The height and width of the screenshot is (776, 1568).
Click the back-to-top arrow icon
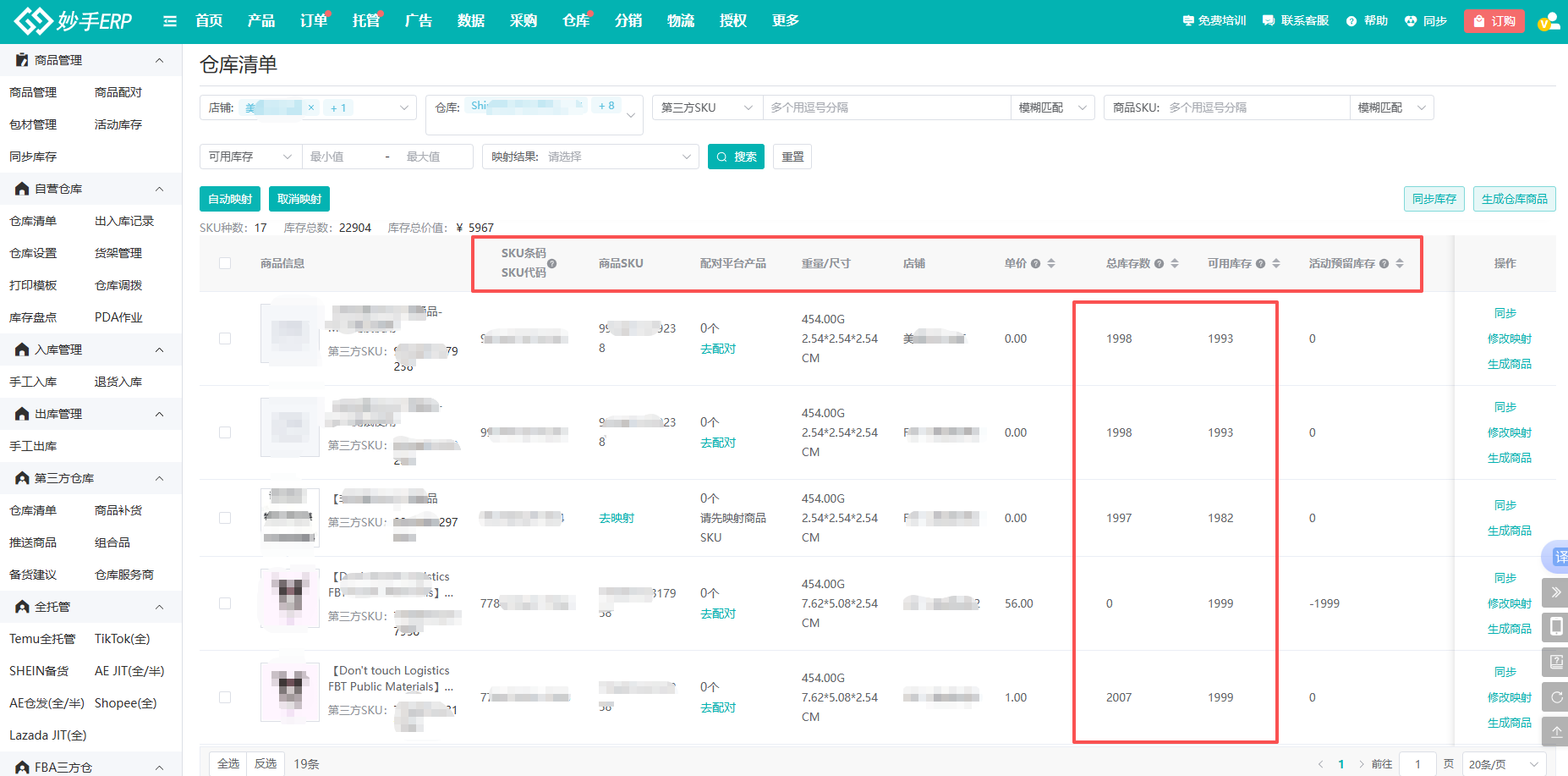click(x=1556, y=731)
